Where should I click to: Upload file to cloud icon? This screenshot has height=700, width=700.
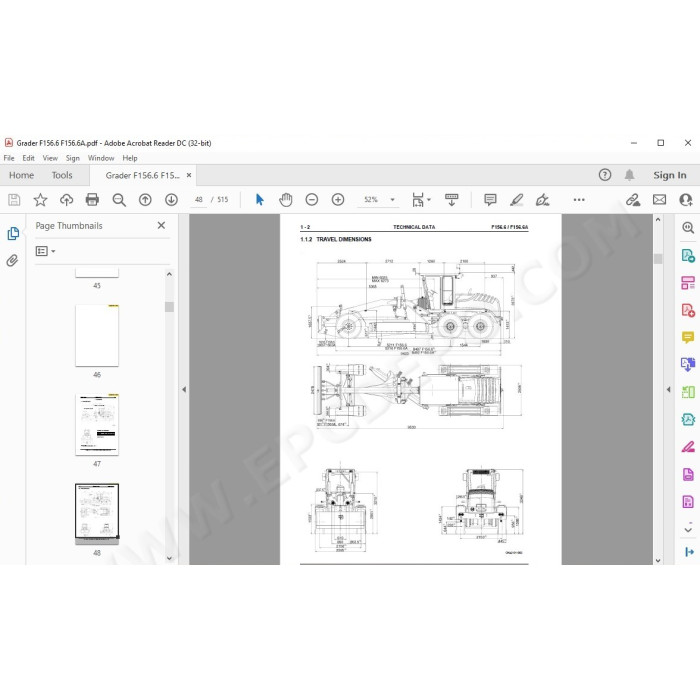[x=67, y=200]
